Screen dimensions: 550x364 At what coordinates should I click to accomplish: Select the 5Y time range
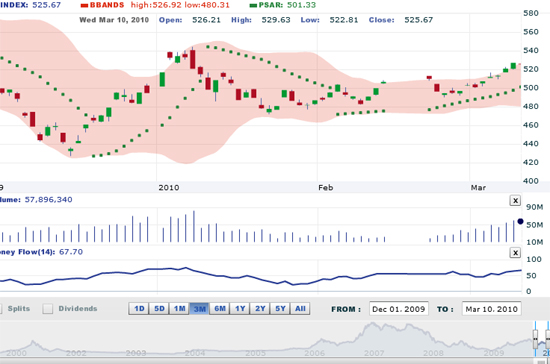click(280, 309)
